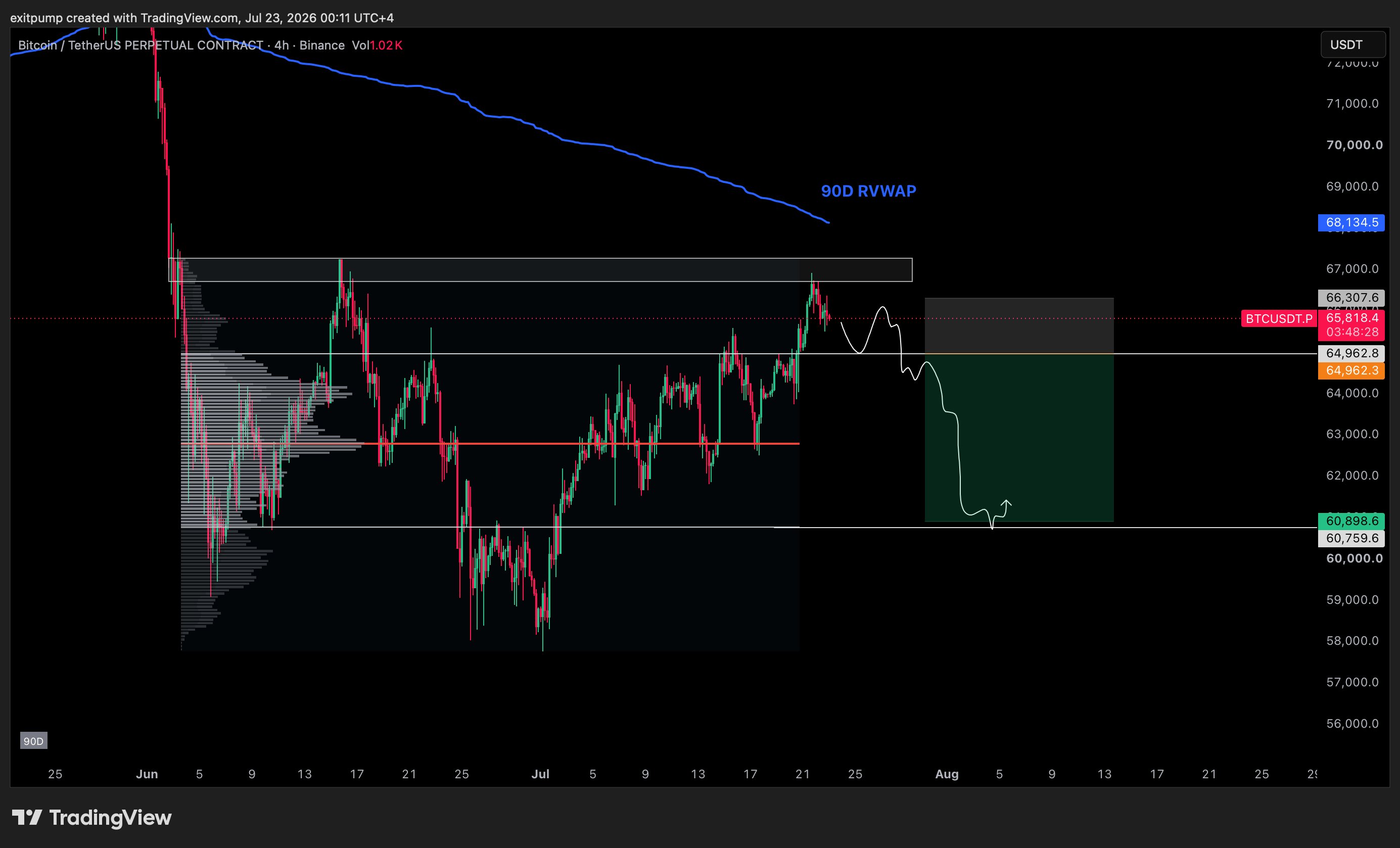Click the Jul label on the time axis
Image resolution: width=1400 pixels, height=848 pixels.
point(540,774)
